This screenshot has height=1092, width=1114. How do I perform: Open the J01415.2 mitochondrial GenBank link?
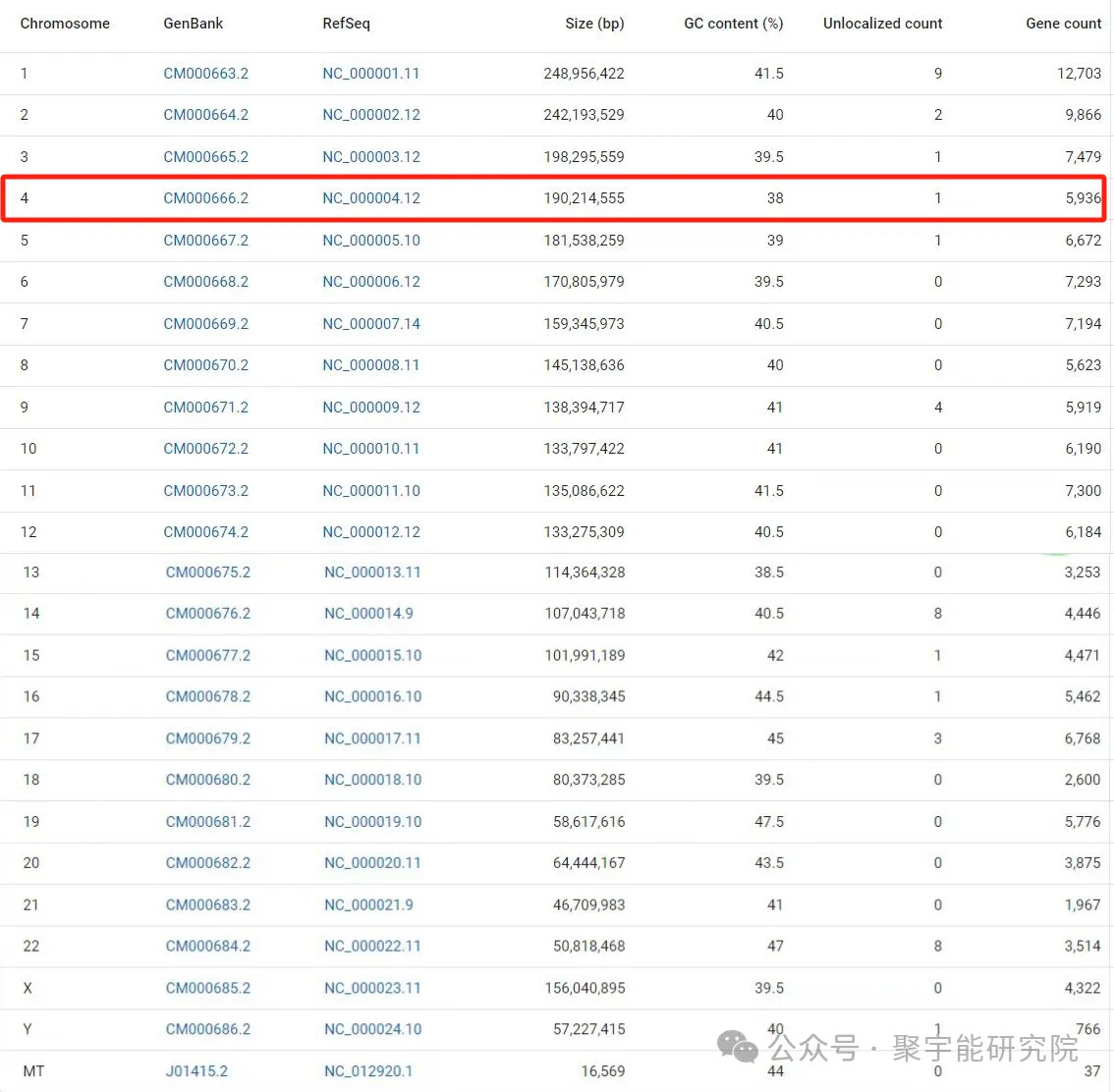tap(196, 1070)
